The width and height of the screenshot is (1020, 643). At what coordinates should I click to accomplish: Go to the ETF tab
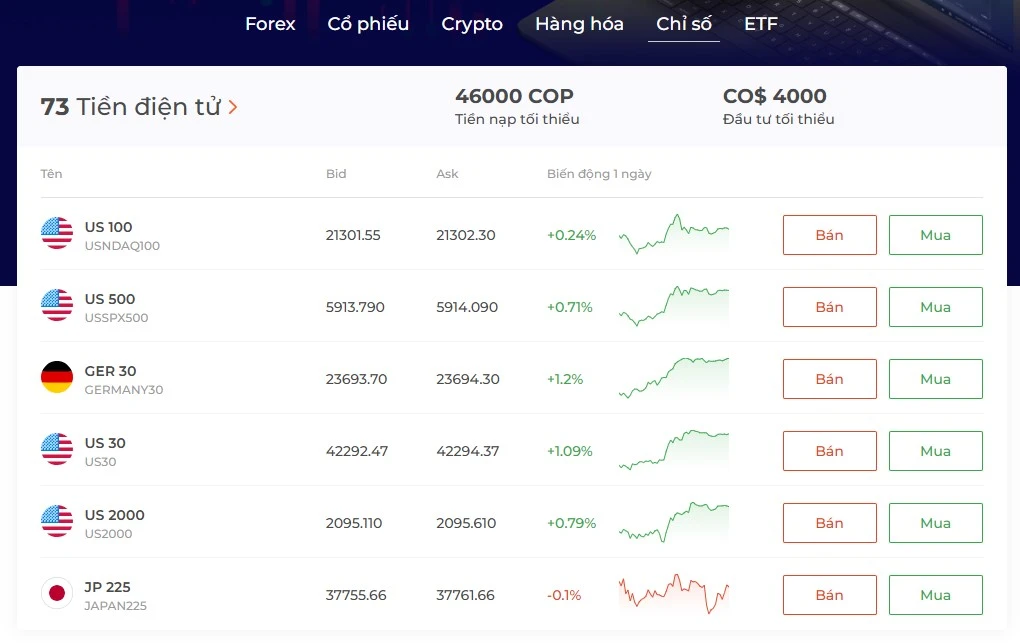[x=761, y=24]
